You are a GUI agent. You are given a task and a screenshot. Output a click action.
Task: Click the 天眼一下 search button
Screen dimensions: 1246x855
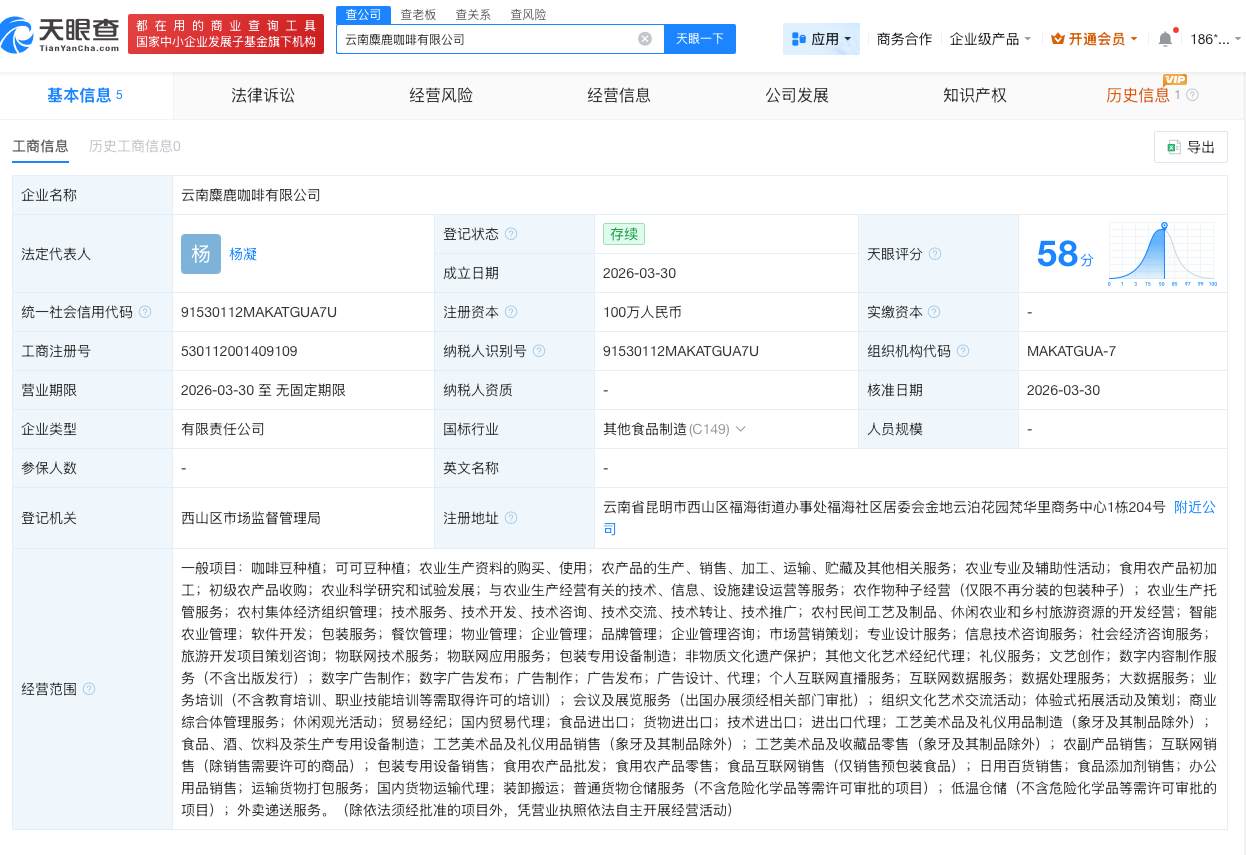click(x=699, y=38)
